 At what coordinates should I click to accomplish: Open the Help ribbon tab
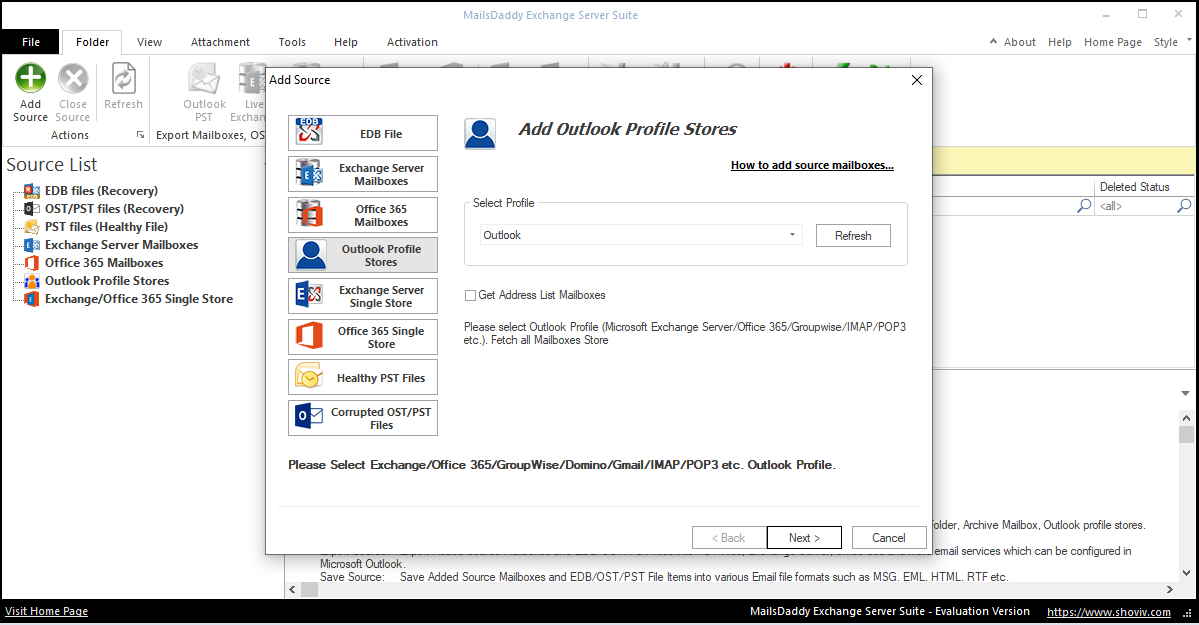pos(346,42)
